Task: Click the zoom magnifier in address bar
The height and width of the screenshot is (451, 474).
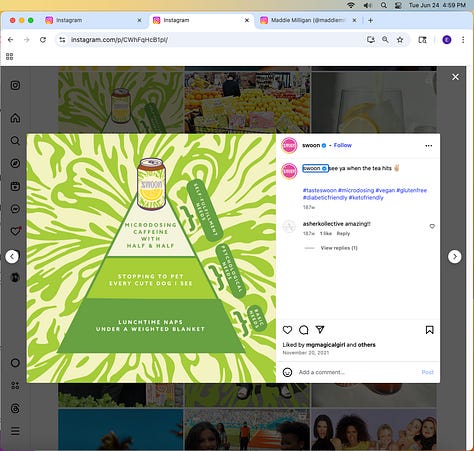Action: pyautogui.click(x=385, y=40)
